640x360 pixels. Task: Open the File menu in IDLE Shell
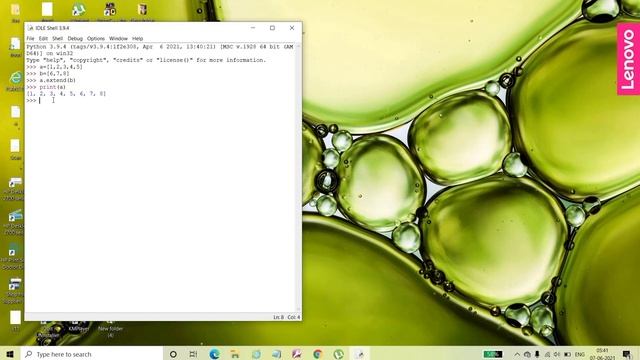tap(30, 38)
